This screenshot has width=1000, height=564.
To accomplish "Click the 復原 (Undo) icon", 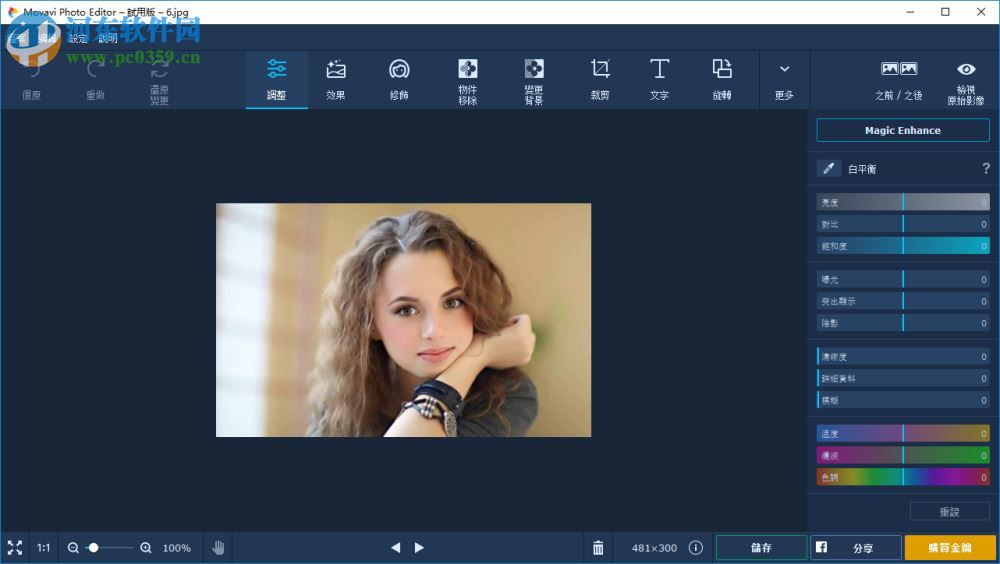I will pos(32,69).
